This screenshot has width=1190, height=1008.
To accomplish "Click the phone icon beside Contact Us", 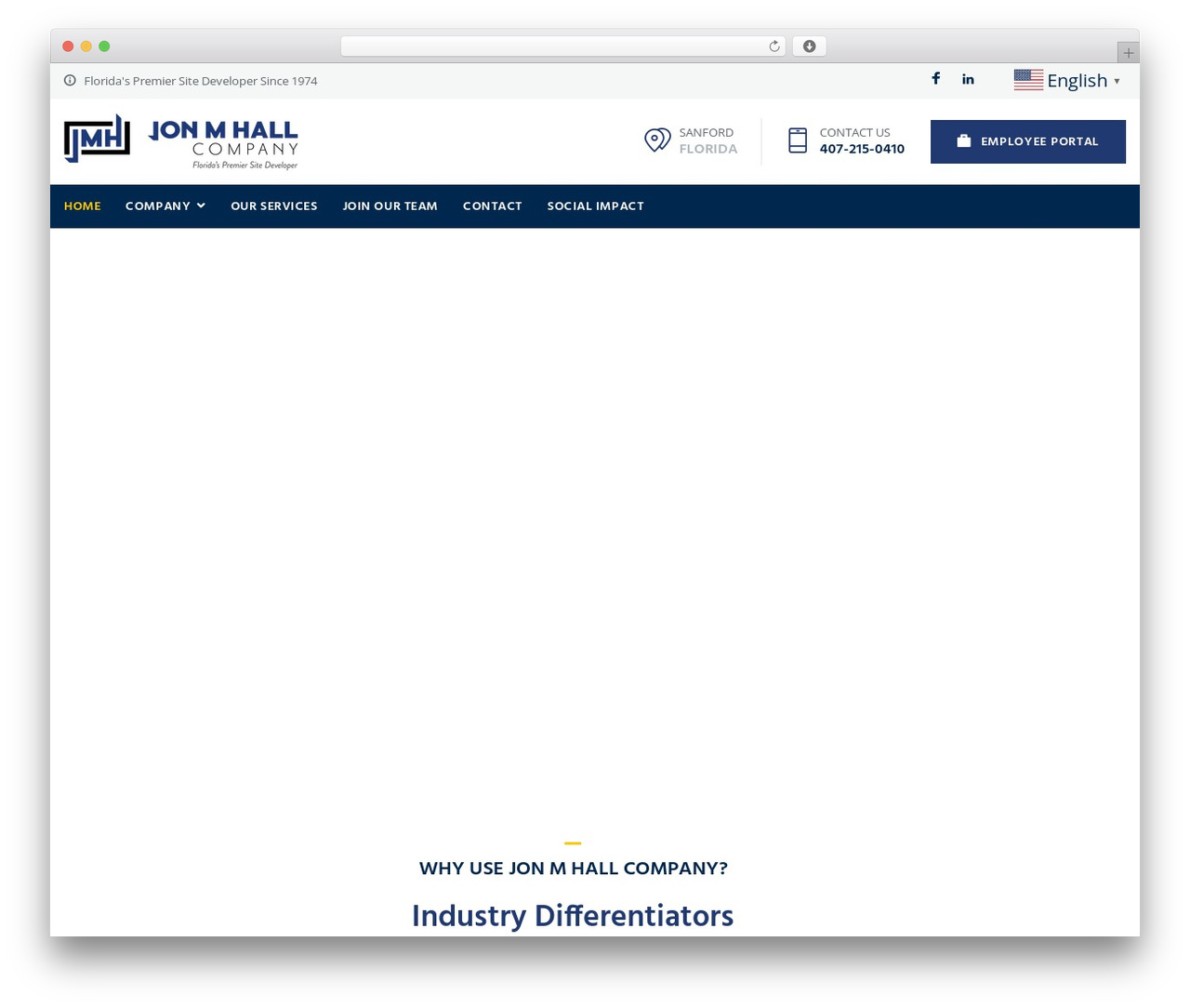I will click(798, 140).
